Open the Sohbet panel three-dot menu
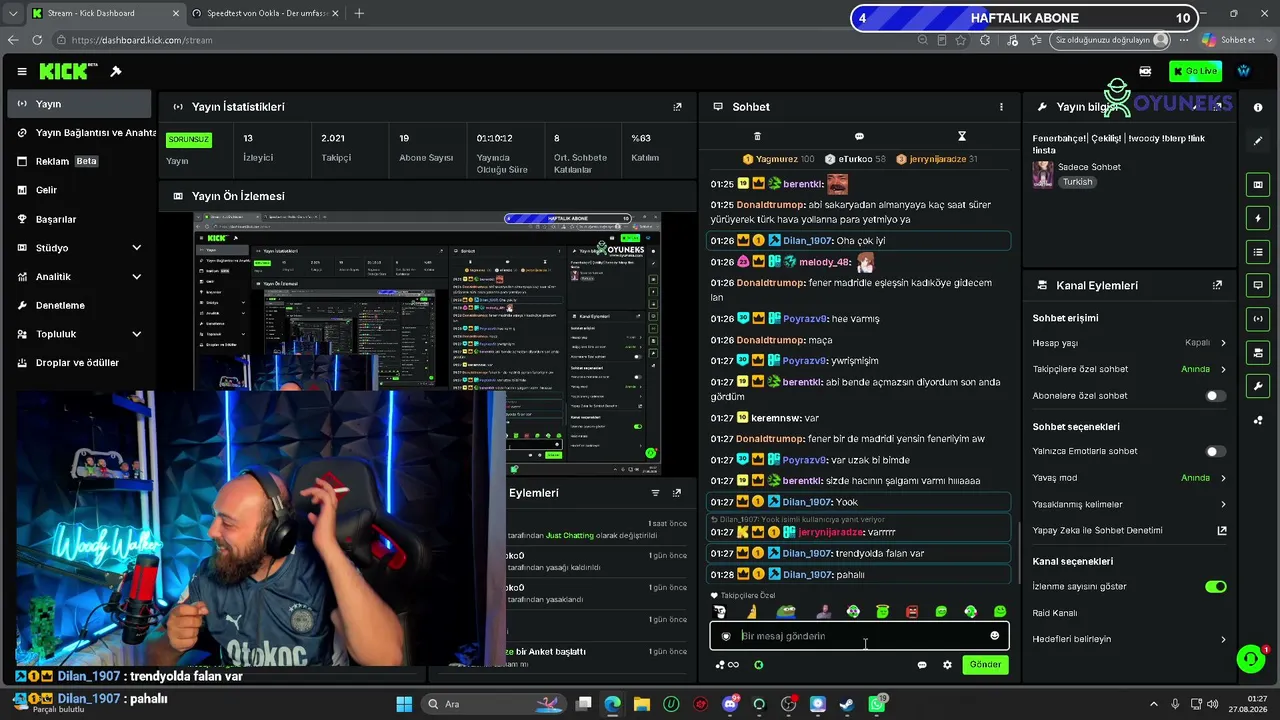This screenshot has height=720, width=1280. click(1001, 107)
